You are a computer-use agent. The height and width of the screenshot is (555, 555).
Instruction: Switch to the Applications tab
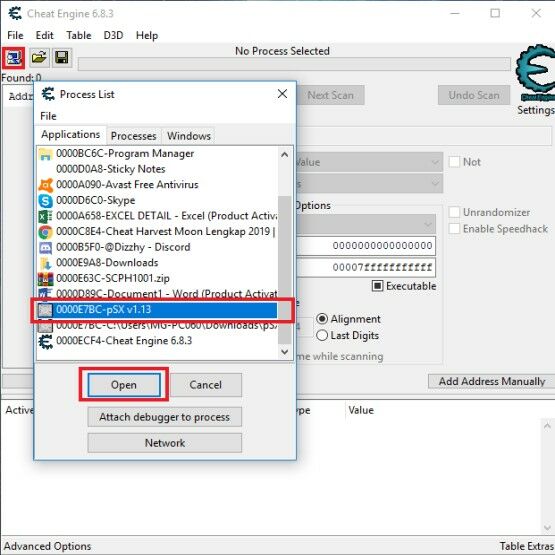coord(70,135)
